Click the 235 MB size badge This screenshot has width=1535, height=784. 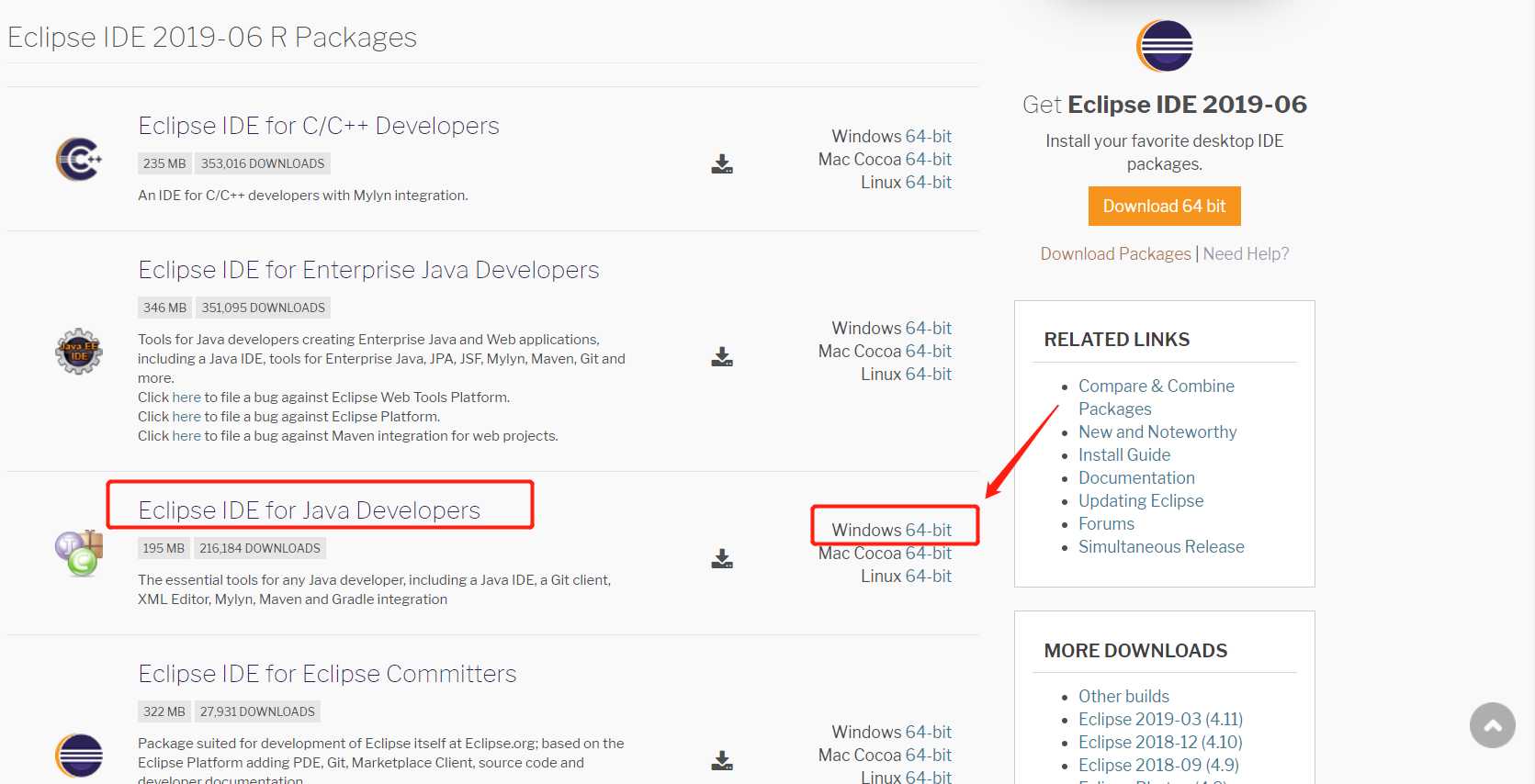tap(164, 163)
